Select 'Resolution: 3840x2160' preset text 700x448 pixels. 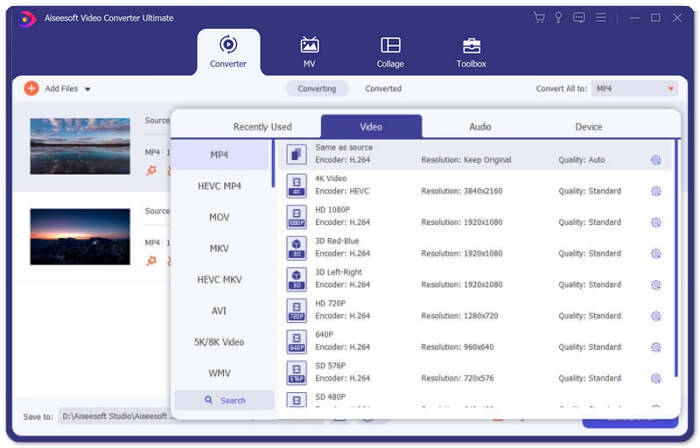pyautogui.click(x=462, y=191)
